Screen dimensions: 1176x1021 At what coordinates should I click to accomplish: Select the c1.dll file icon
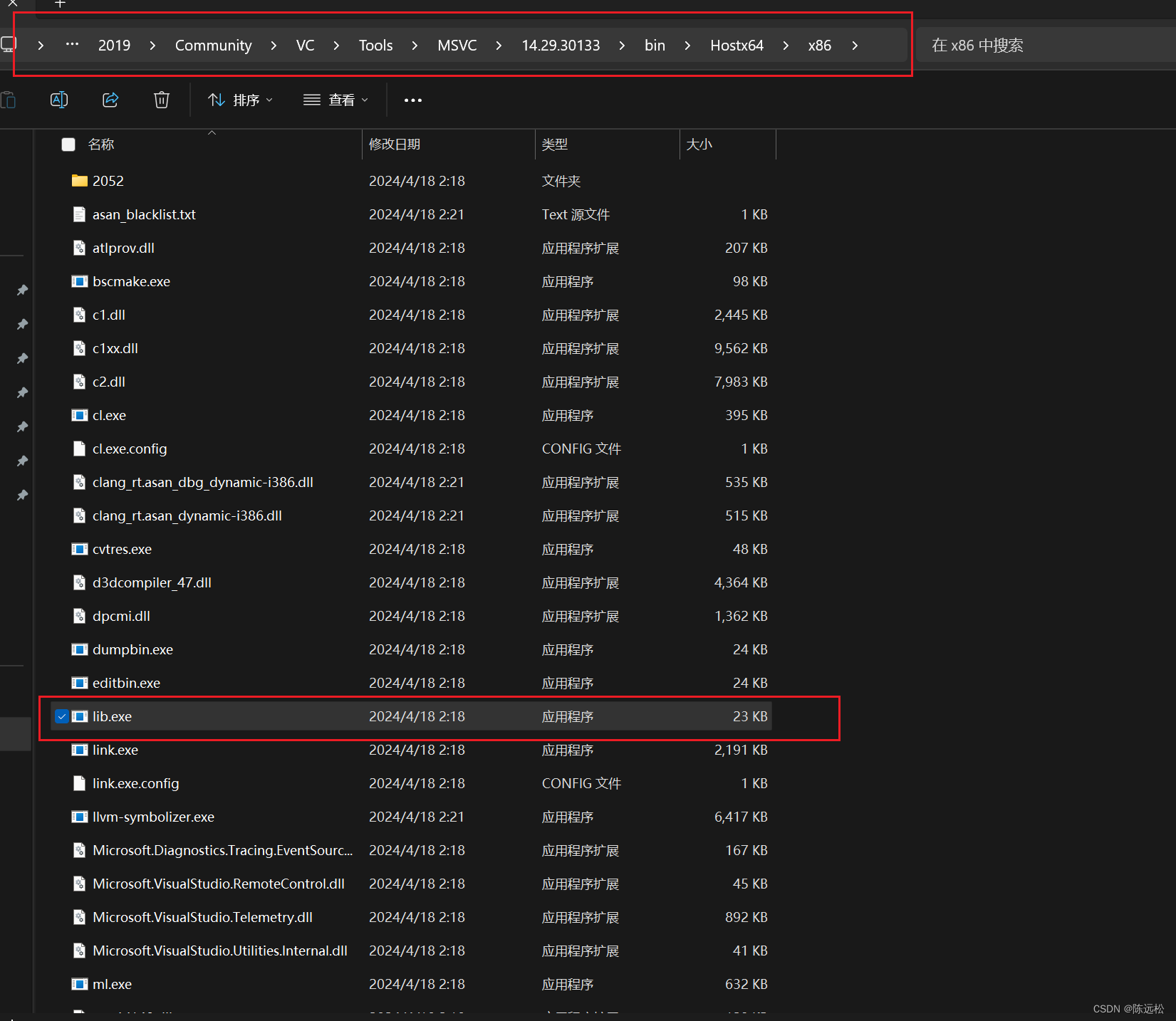point(80,315)
